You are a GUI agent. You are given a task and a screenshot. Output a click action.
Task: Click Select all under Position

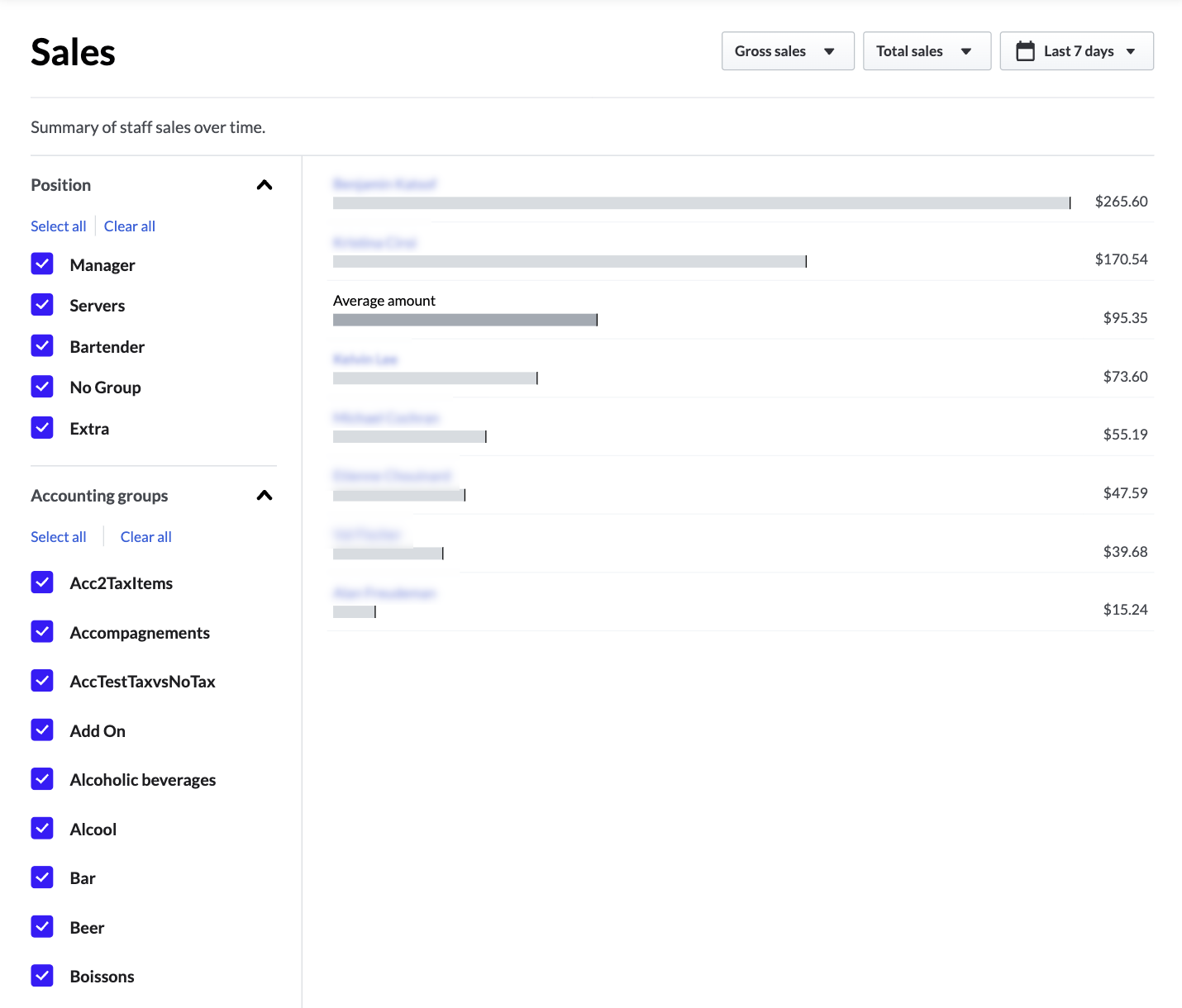pyautogui.click(x=59, y=226)
